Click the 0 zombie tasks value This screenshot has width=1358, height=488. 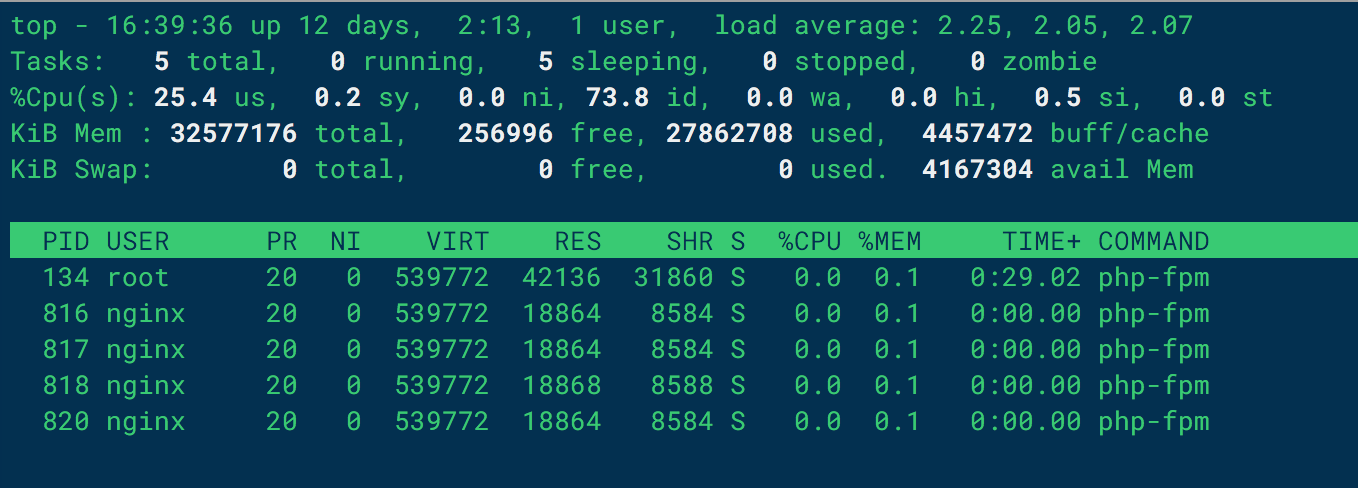click(978, 61)
